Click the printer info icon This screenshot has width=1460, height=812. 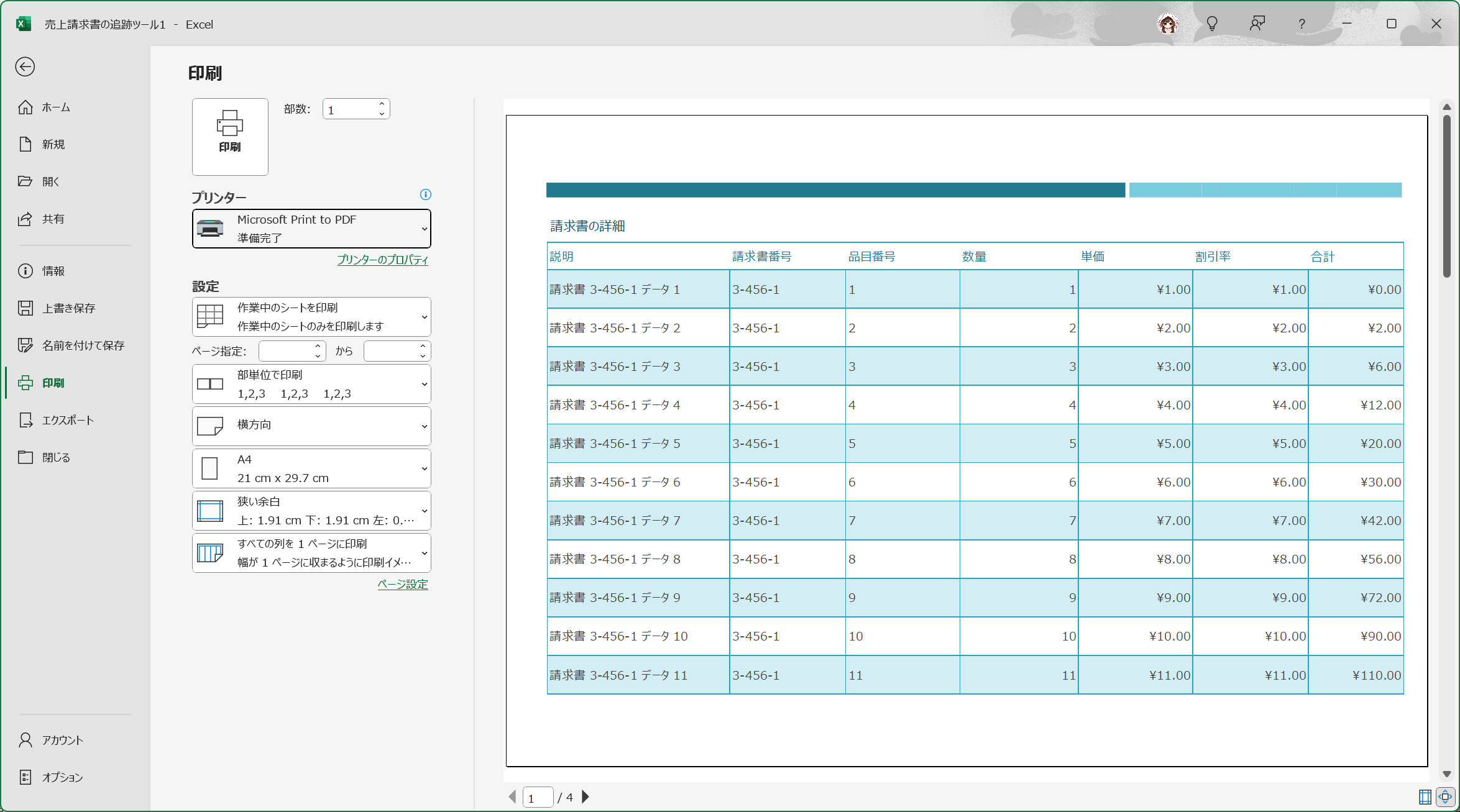pyautogui.click(x=426, y=194)
